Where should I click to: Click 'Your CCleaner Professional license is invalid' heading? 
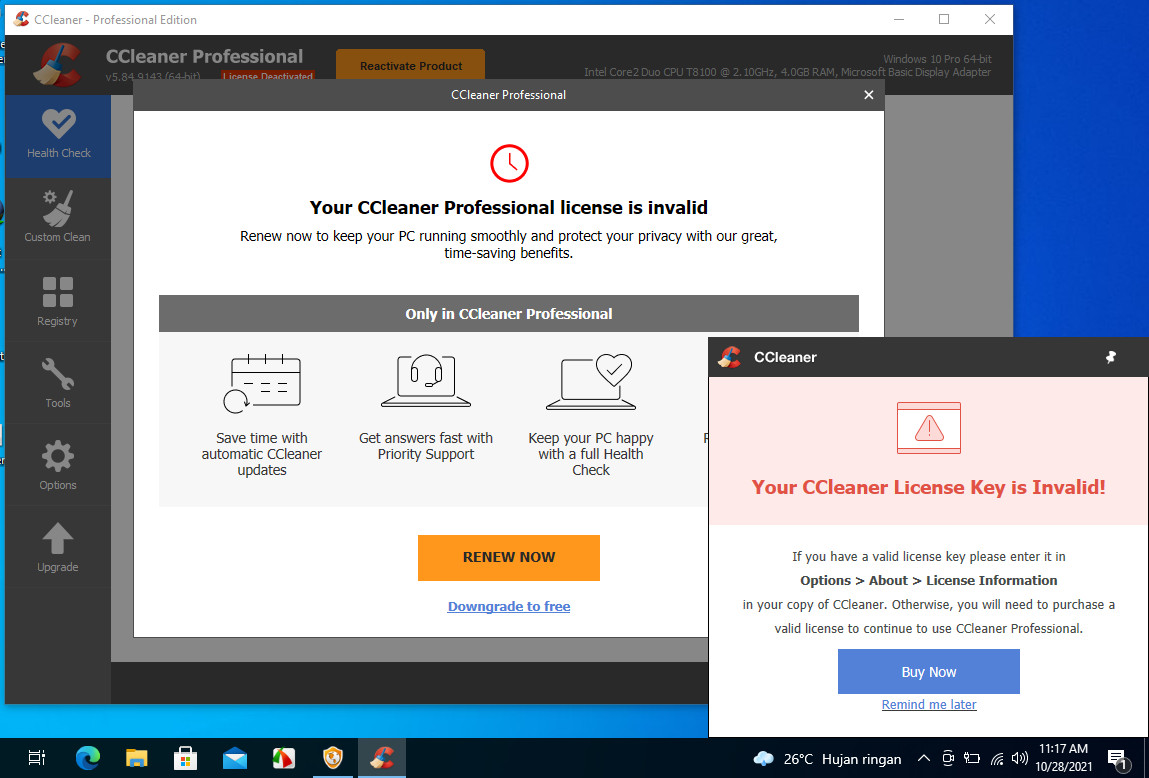tap(509, 207)
